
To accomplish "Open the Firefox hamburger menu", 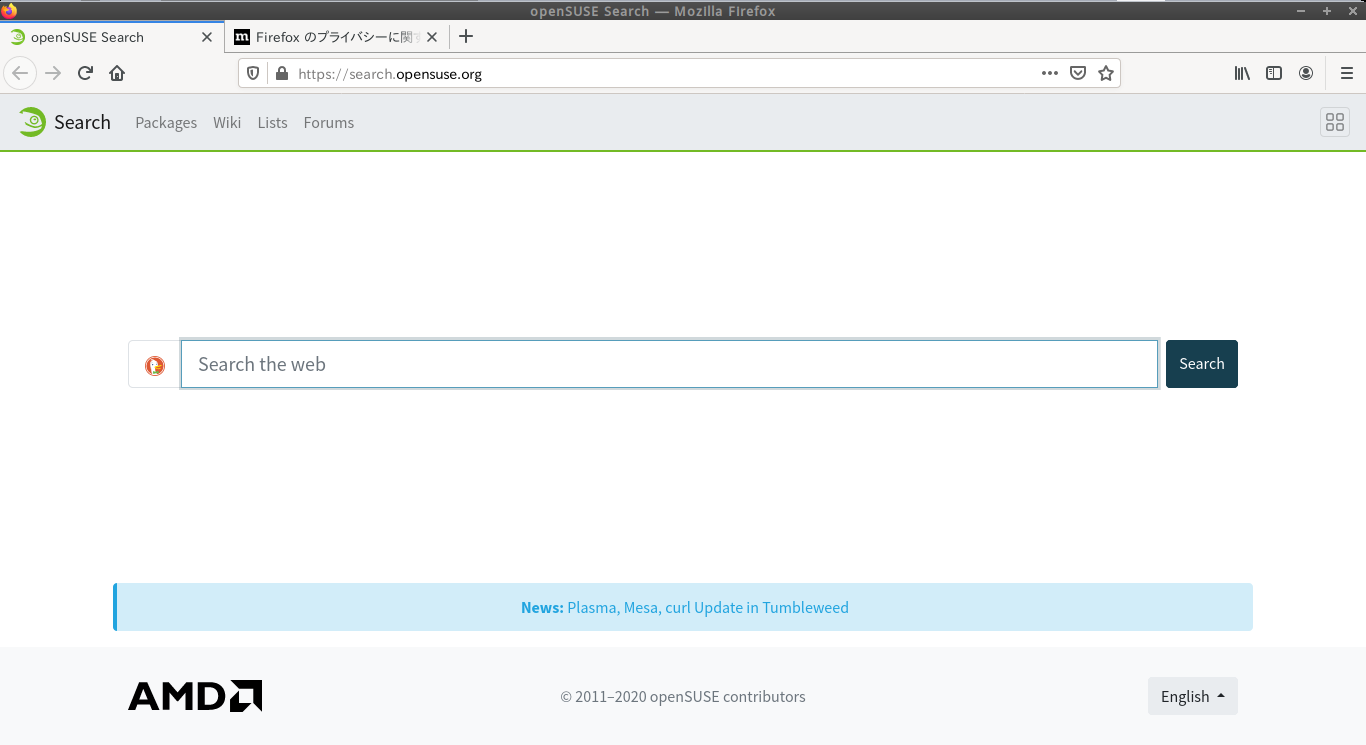I will pyautogui.click(x=1346, y=73).
